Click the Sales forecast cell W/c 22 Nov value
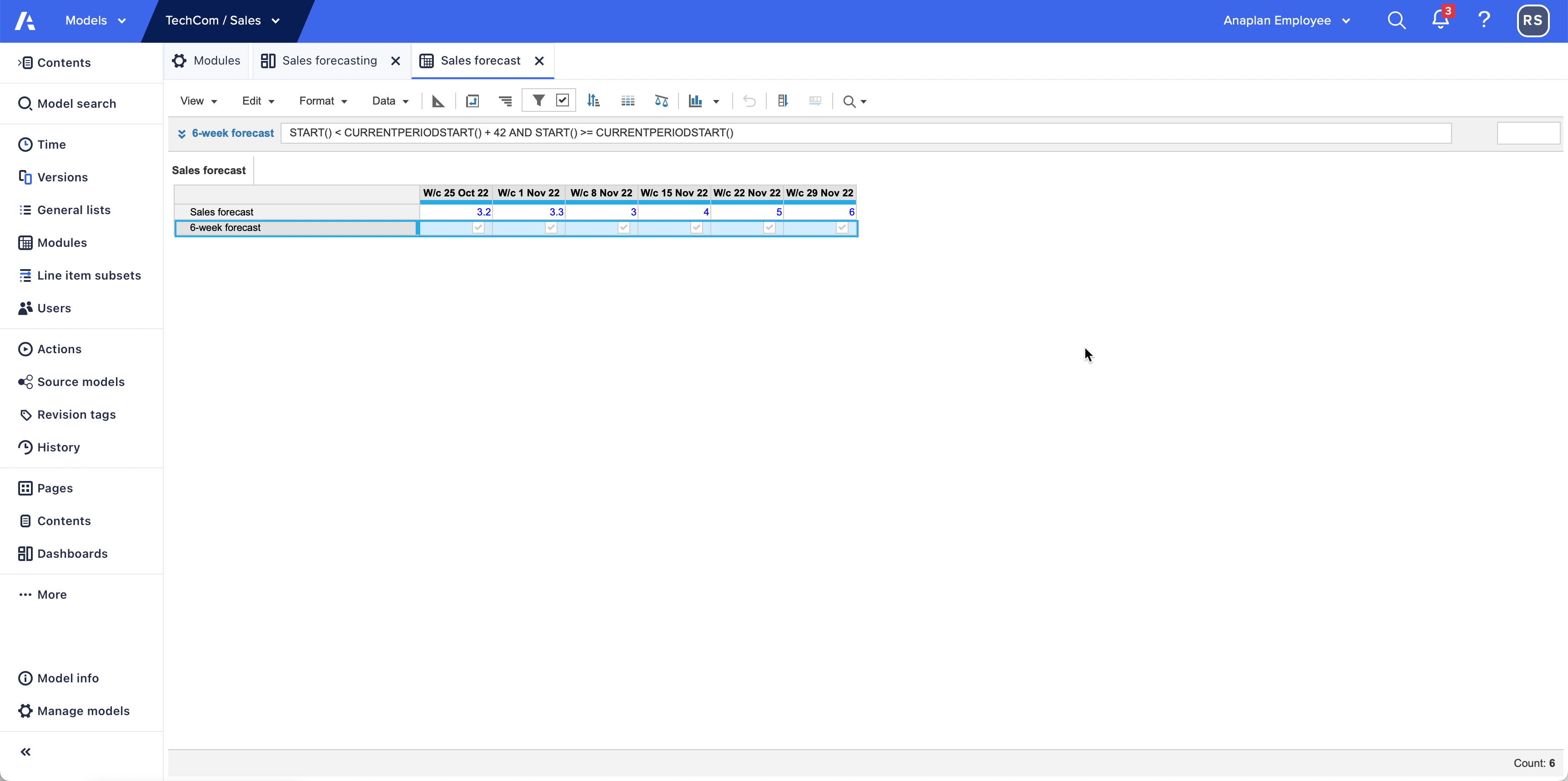1568x781 pixels. [748, 212]
